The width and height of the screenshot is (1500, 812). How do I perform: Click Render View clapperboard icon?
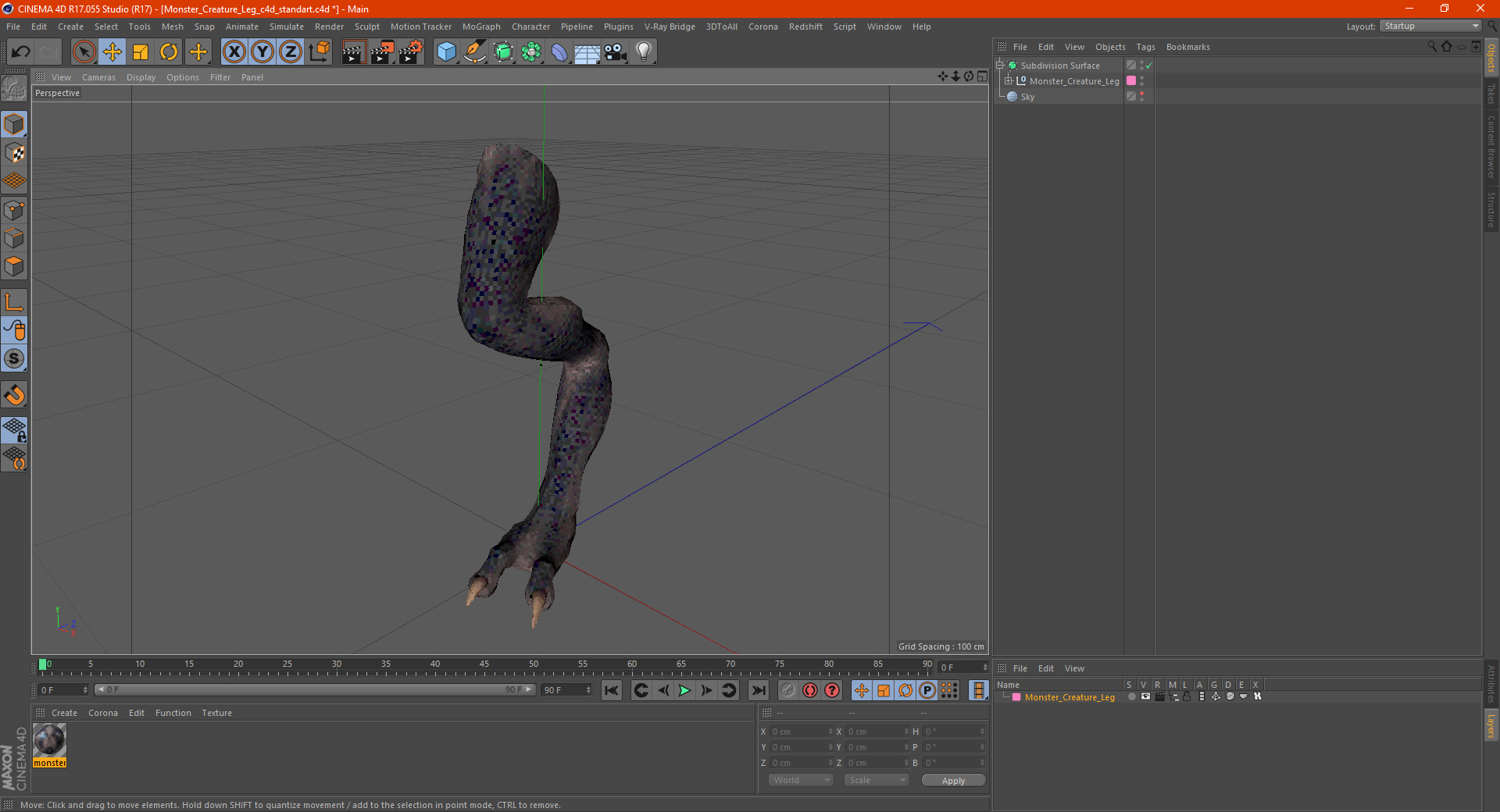[x=353, y=52]
